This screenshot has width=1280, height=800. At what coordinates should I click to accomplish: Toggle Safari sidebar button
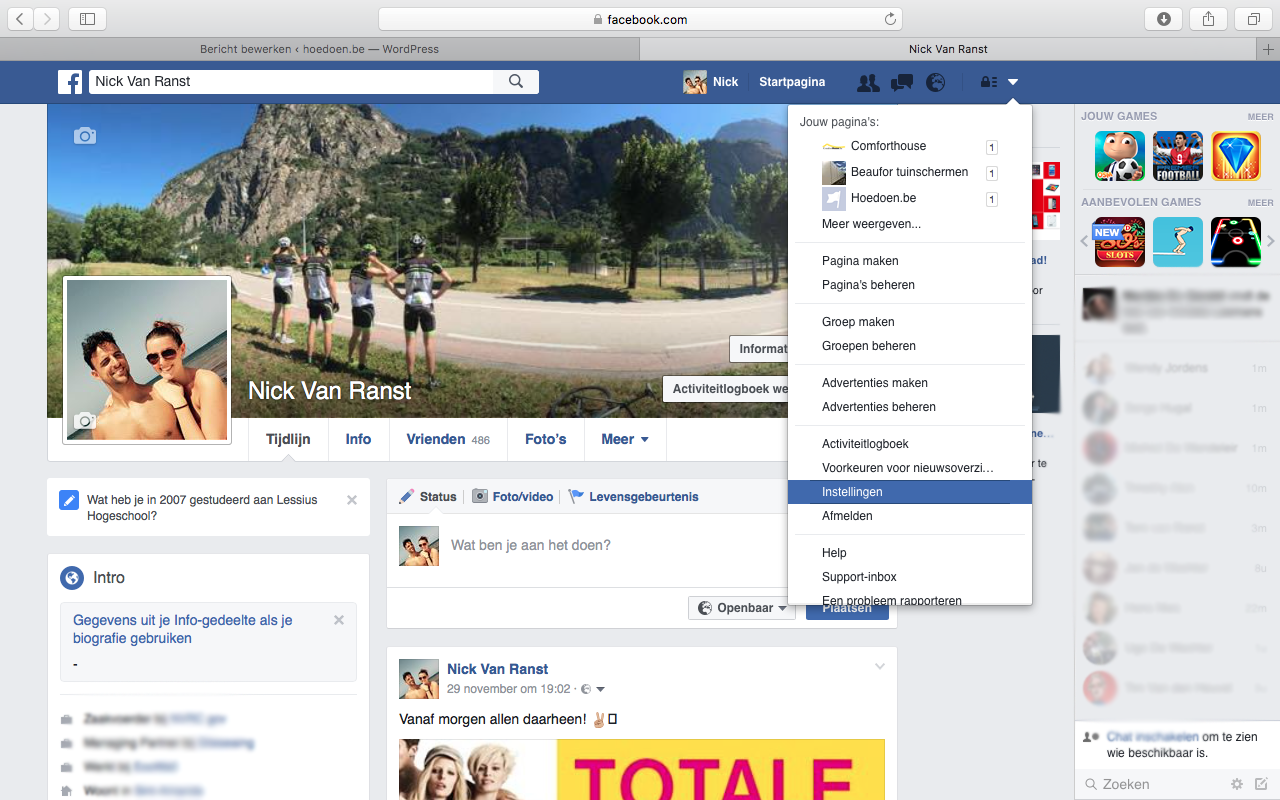tap(87, 19)
